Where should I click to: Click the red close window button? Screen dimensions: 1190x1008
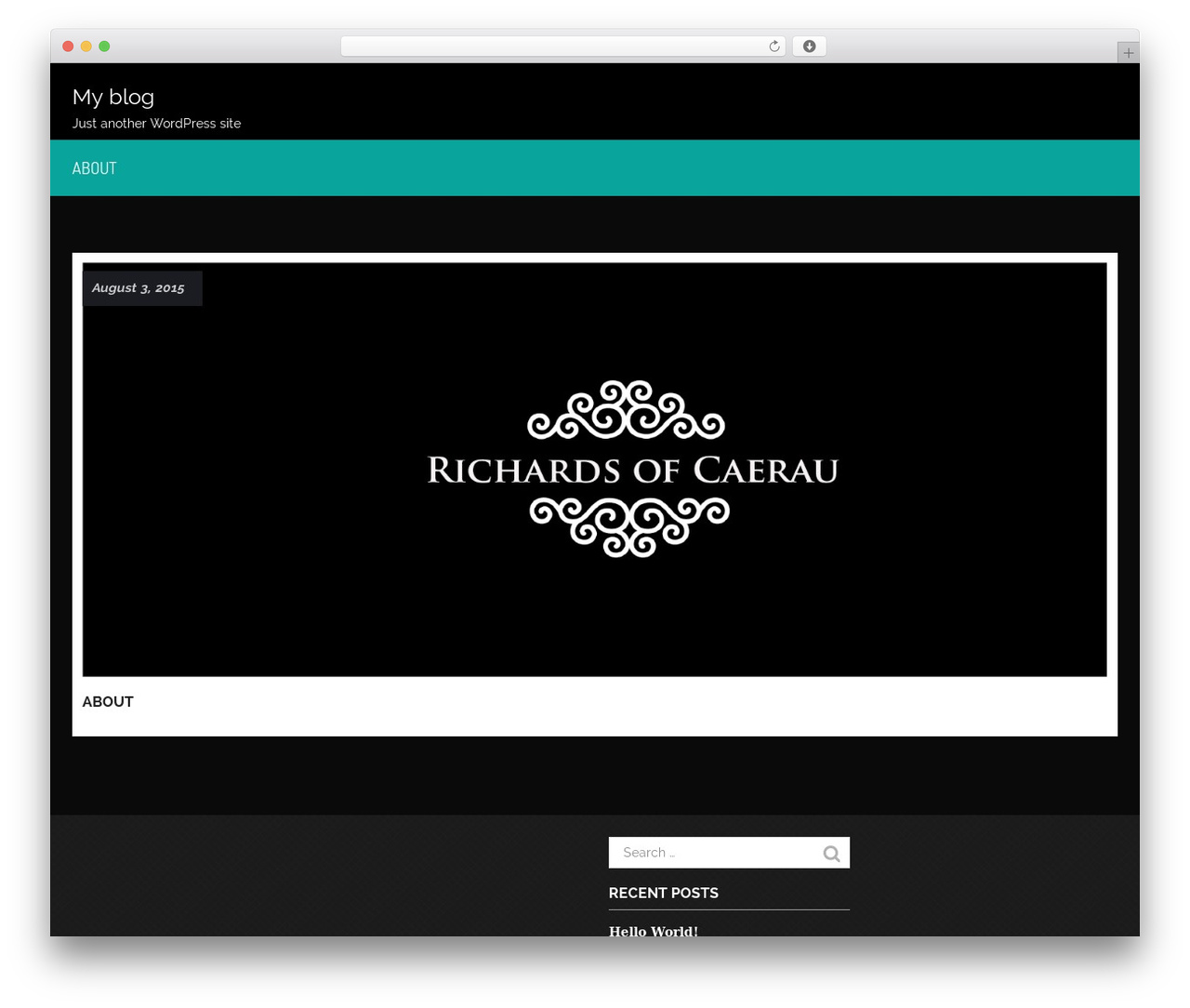(x=68, y=46)
